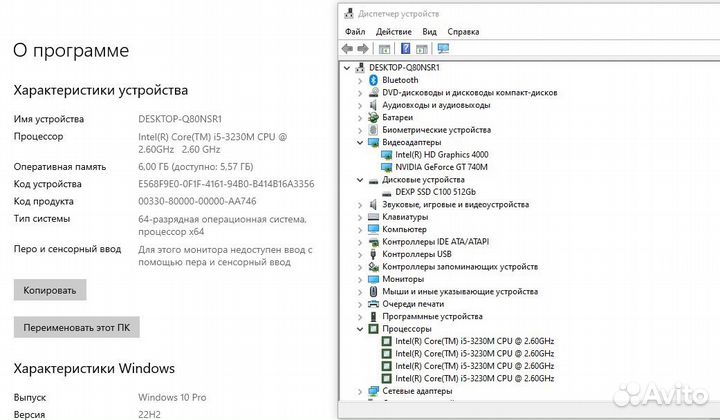Click the Видеоадаптеры display icon
Screen dimensions: 720x420
click(x=373, y=142)
